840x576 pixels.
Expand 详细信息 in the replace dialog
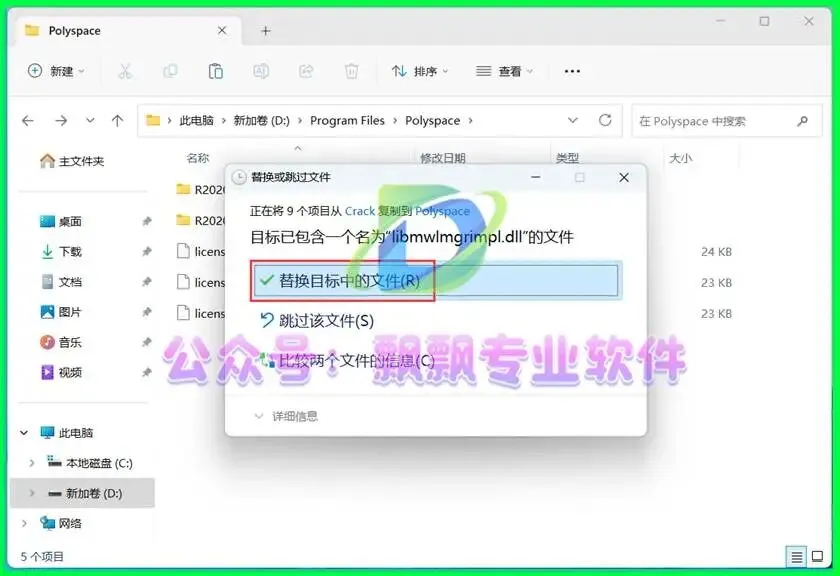tap(286, 416)
